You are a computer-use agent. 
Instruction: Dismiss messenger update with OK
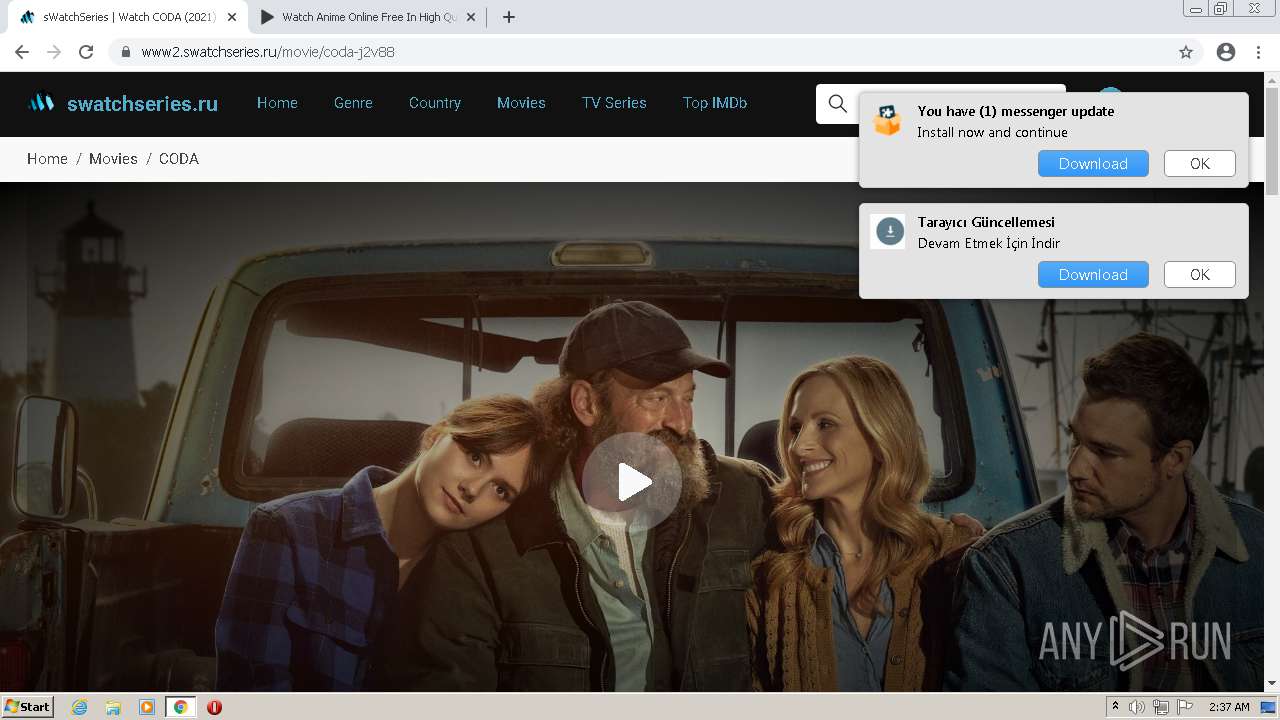[x=1200, y=164]
